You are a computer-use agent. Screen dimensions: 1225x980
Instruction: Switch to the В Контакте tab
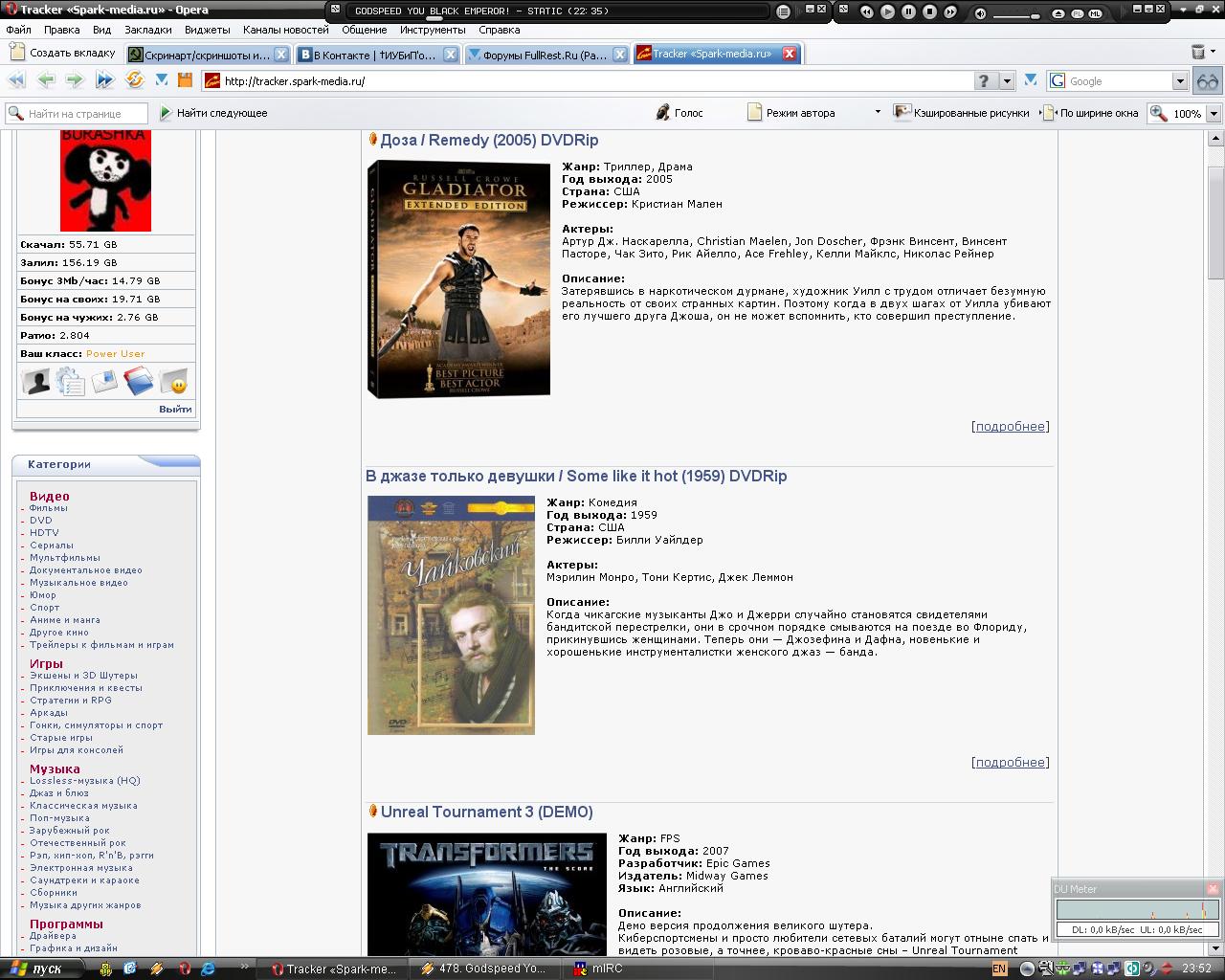(377, 55)
